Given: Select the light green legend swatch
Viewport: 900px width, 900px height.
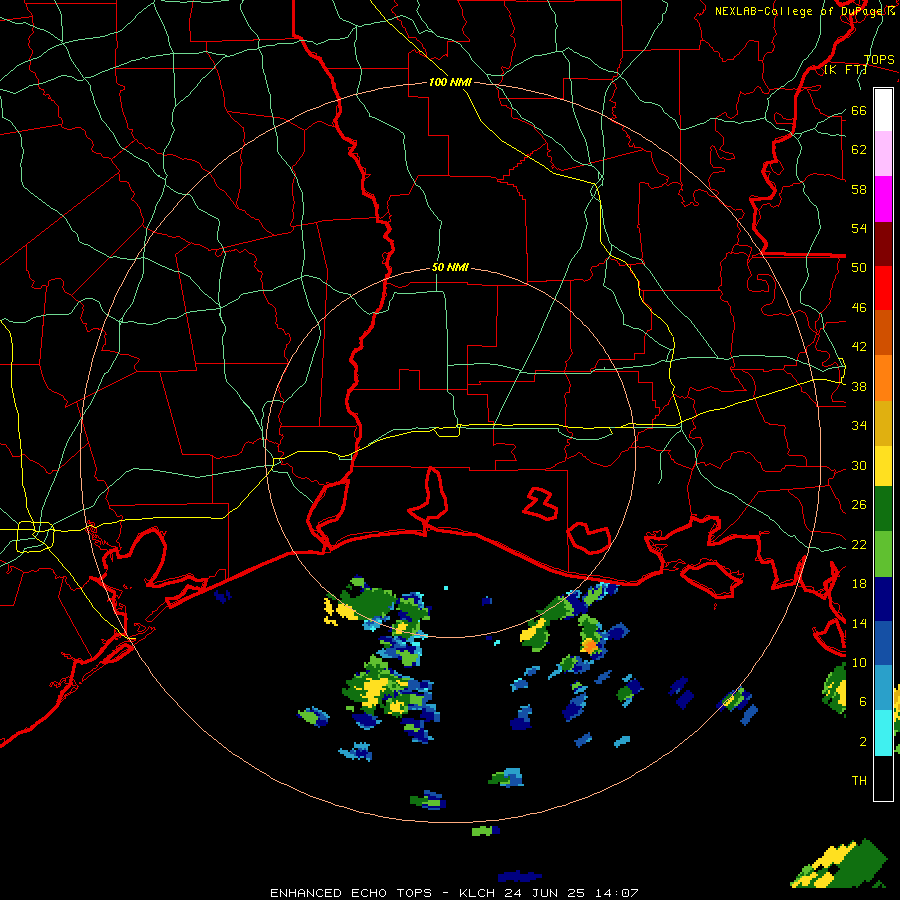Looking at the screenshot, I should (x=883, y=554).
